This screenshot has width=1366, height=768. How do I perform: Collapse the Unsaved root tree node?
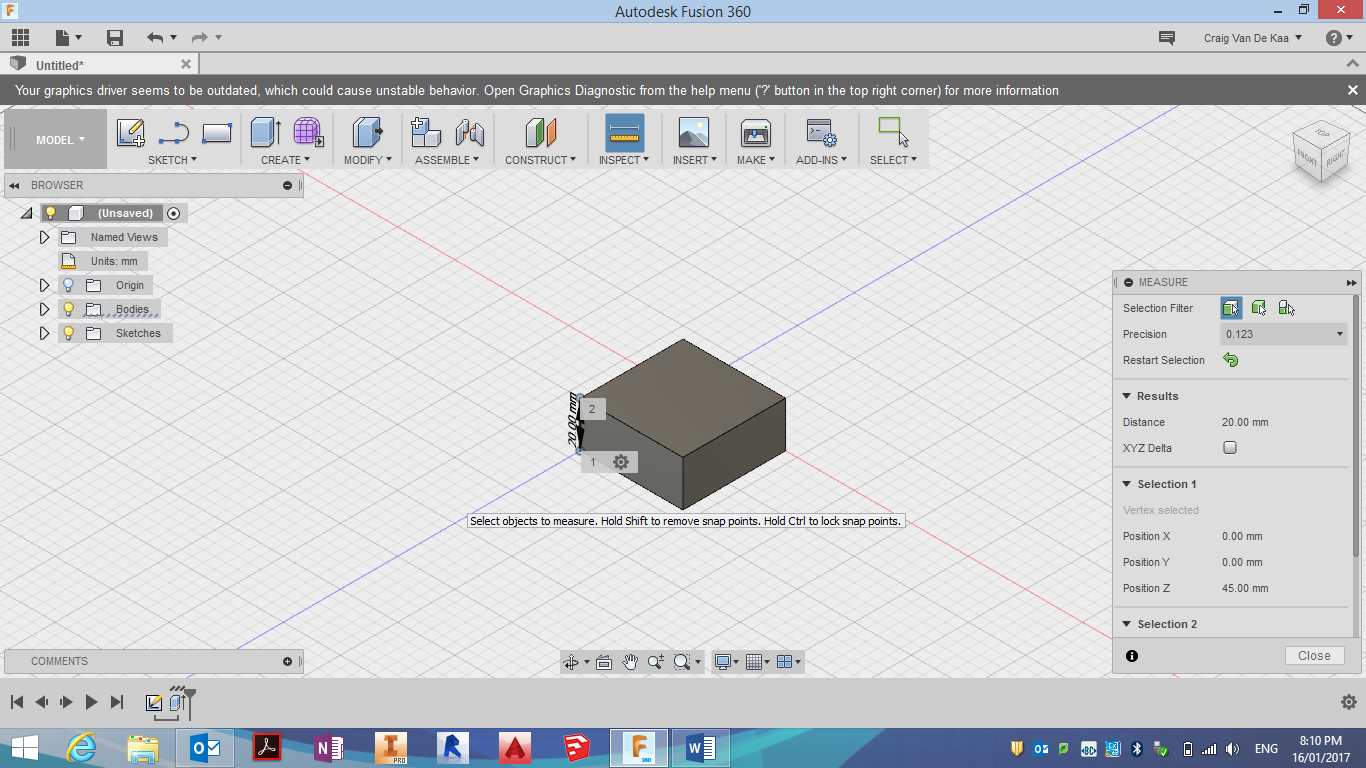point(26,213)
